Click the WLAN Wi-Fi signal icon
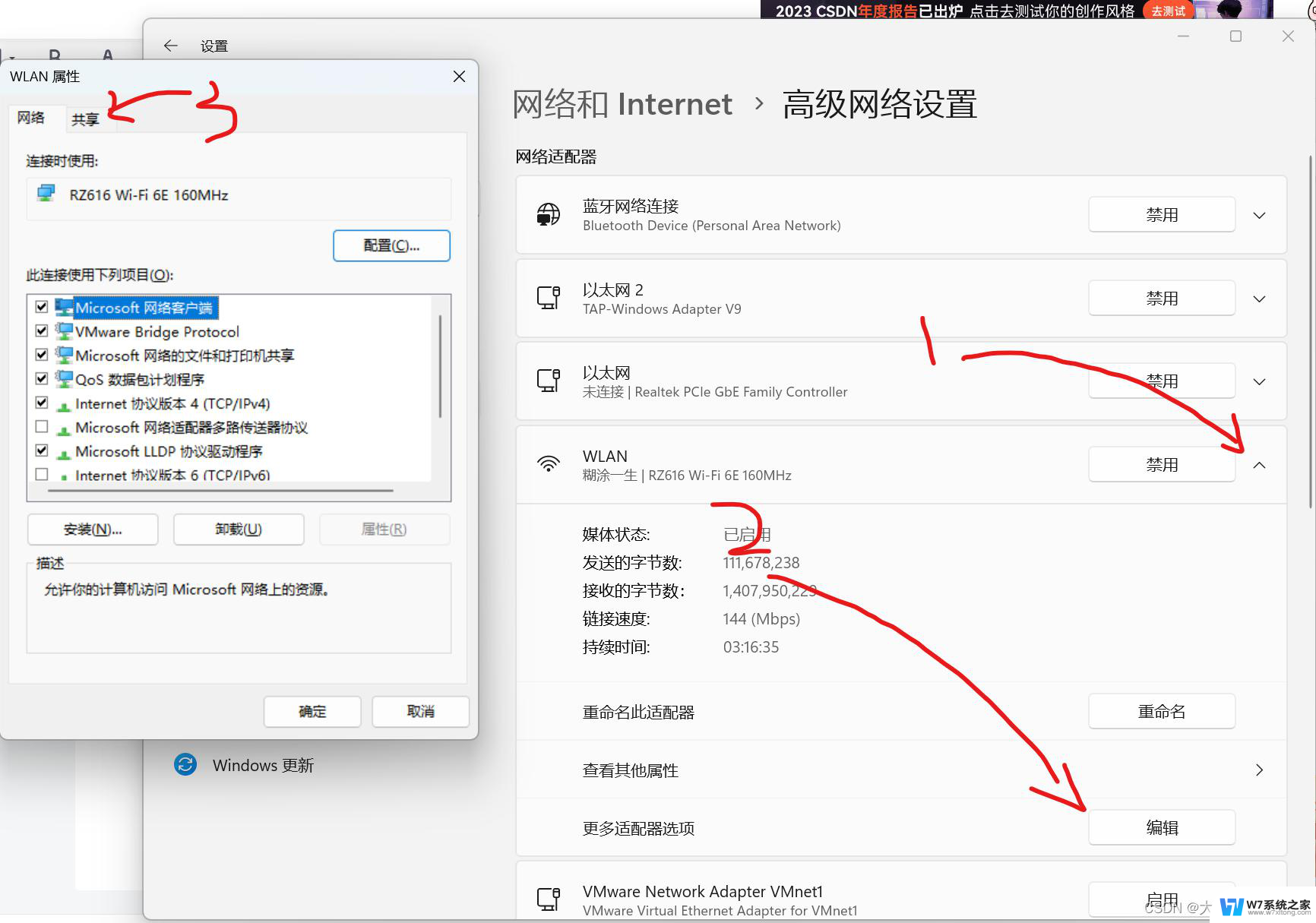1316x923 pixels. coord(549,464)
